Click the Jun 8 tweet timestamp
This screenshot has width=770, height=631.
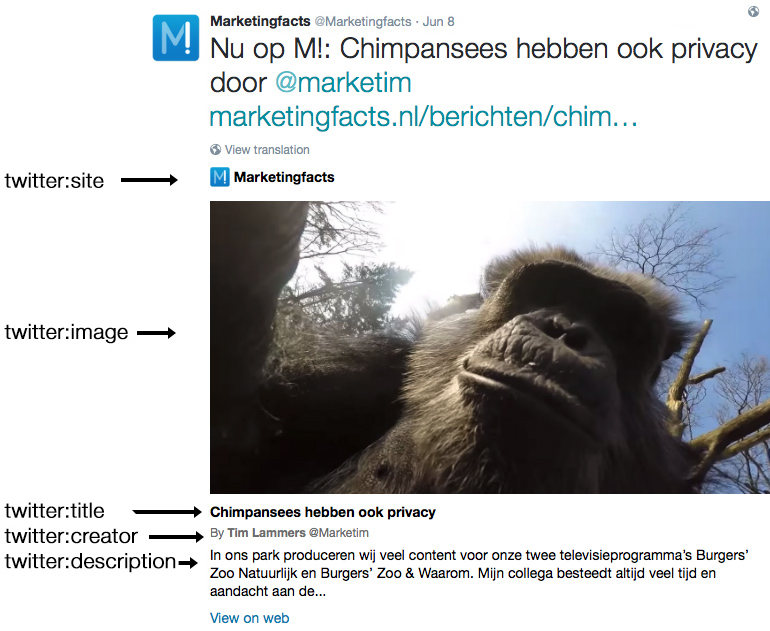(x=439, y=22)
